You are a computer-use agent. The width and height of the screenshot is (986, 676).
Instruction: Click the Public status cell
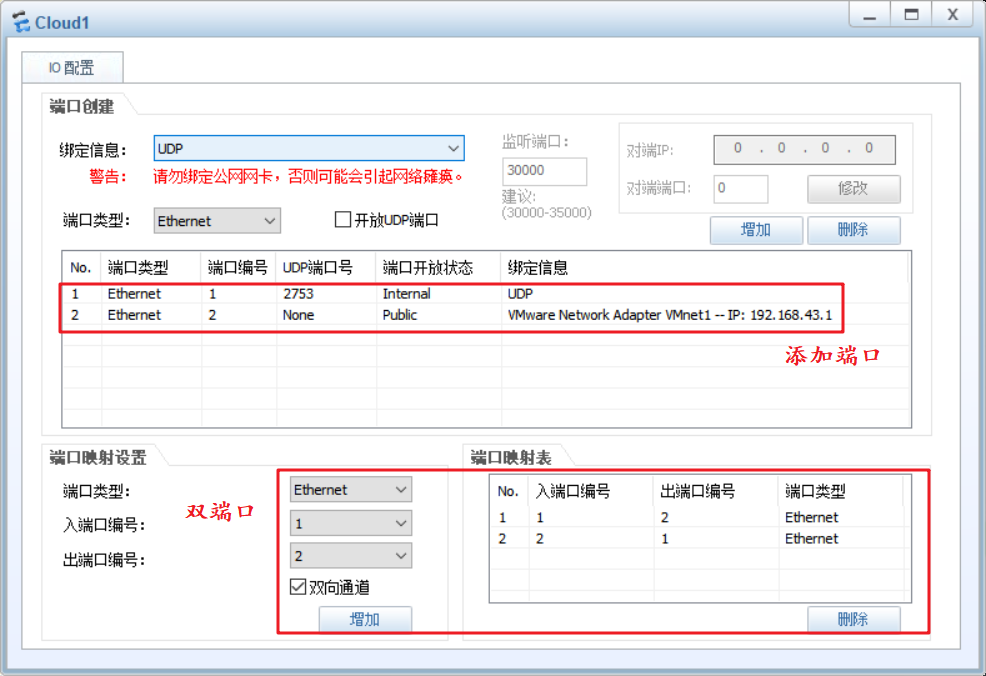pyautogui.click(x=400, y=315)
